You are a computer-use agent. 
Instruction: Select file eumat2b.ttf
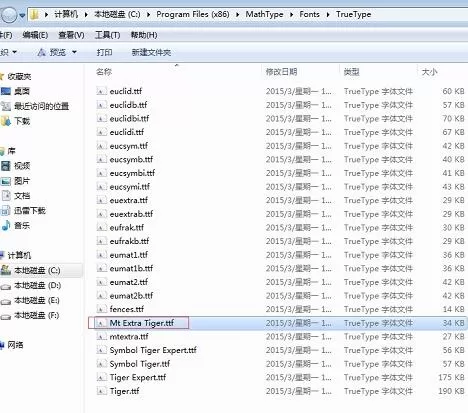tap(131, 295)
